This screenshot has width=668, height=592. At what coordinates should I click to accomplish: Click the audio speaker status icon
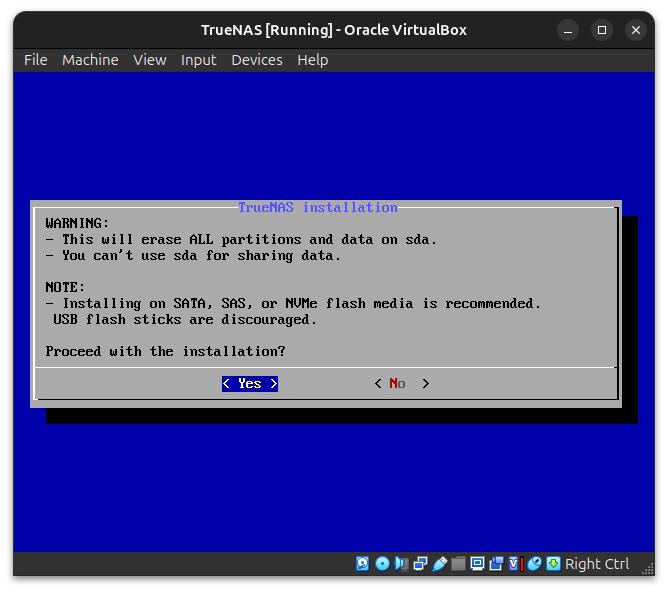[401, 564]
